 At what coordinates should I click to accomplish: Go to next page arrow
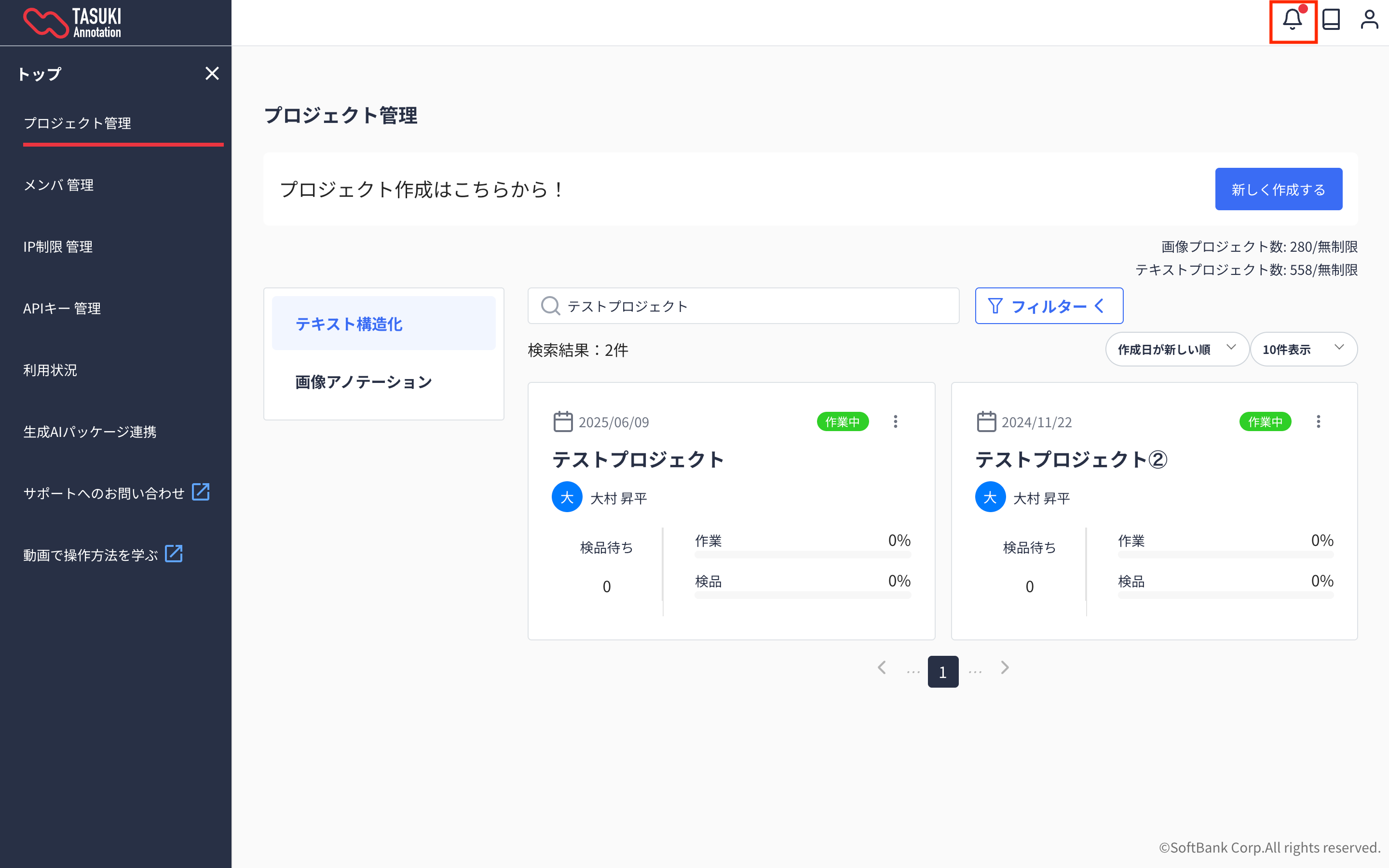[1005, 668]
